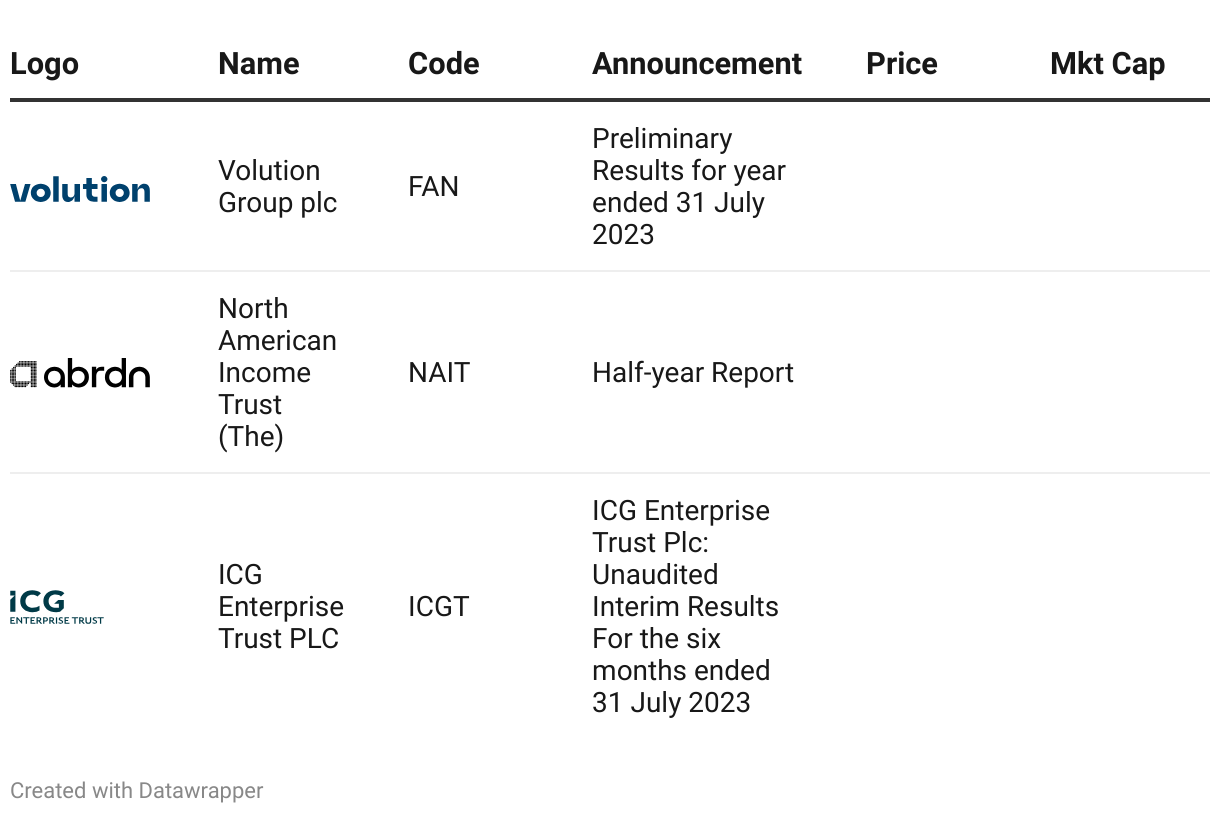Select the Mkt Cap column header
The height and width of the screenshot is (814, 1220).
click(x=1108, y=64)
